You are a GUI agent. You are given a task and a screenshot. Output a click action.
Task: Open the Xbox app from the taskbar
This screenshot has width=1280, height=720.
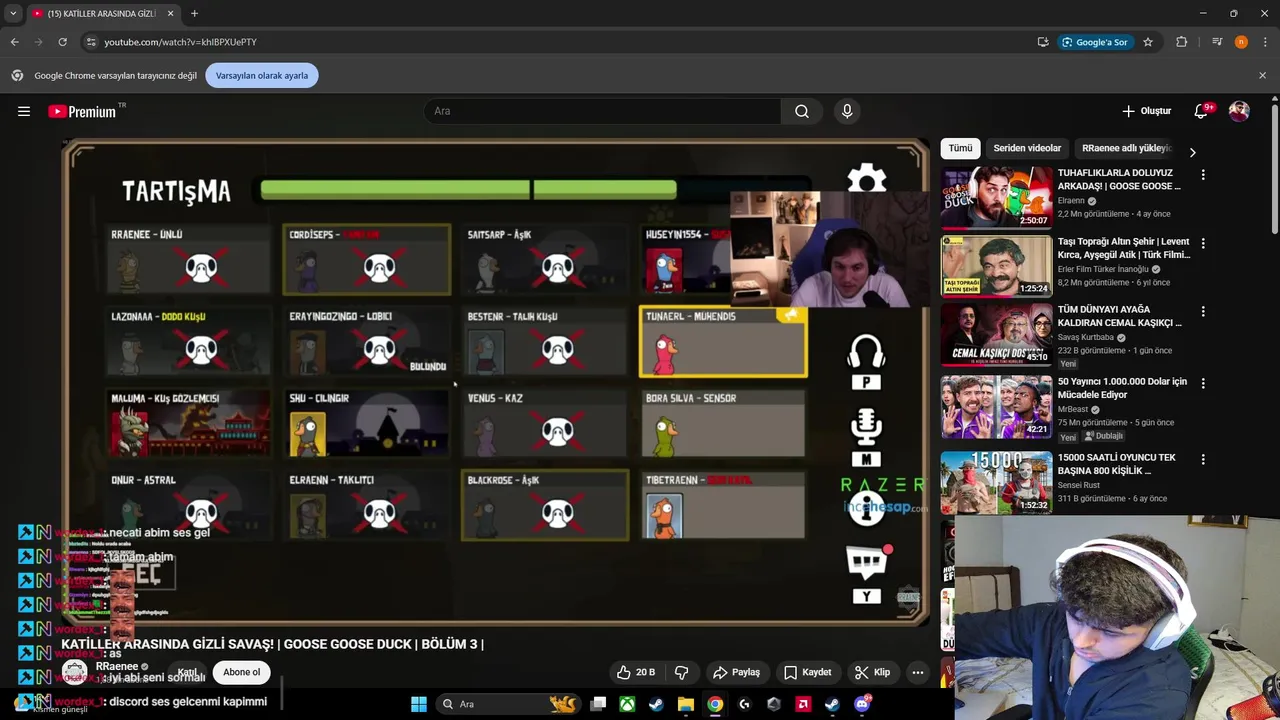pyautogui.click(x=627, y=704)
